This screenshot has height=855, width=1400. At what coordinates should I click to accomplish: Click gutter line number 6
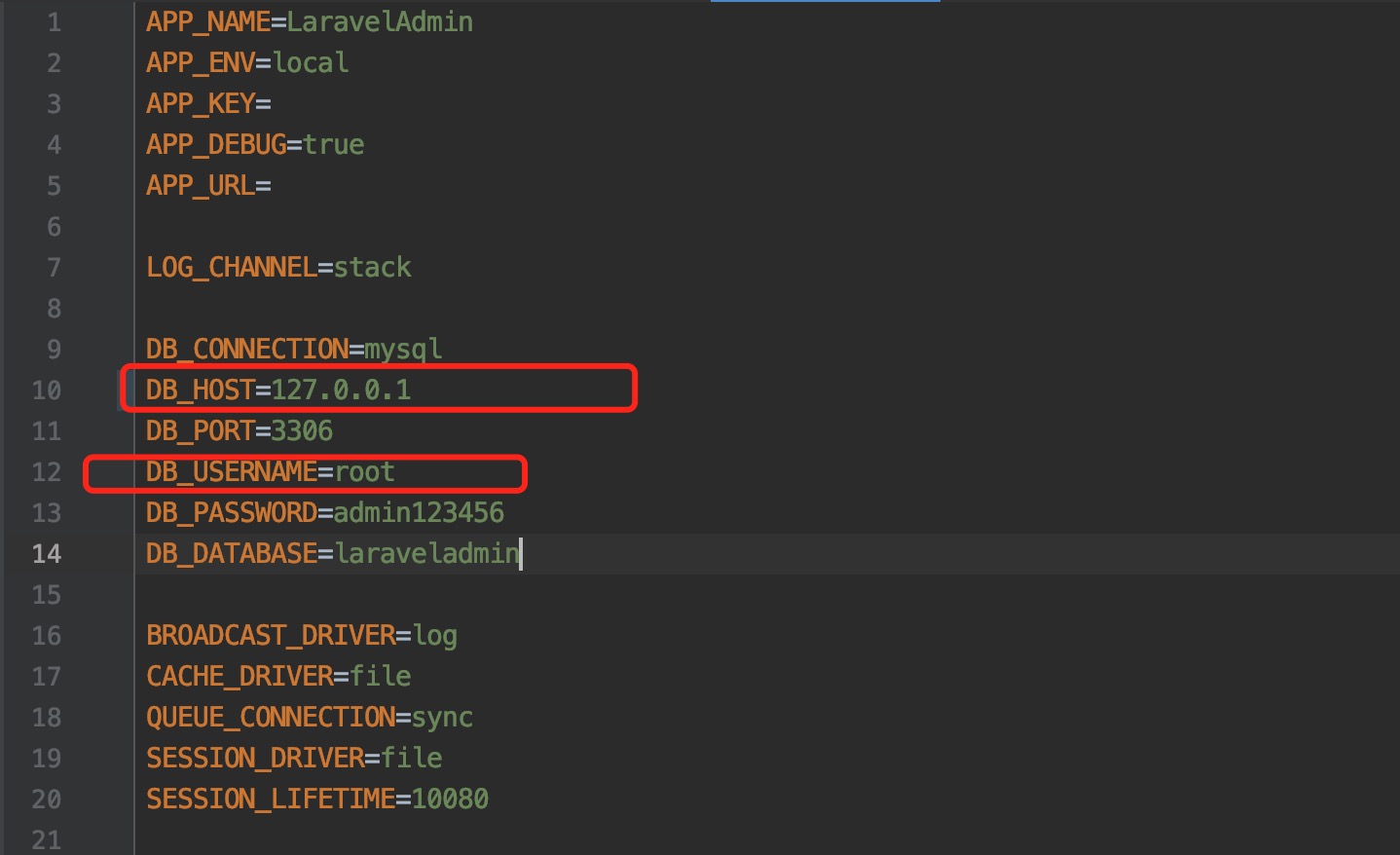[55, 227]
